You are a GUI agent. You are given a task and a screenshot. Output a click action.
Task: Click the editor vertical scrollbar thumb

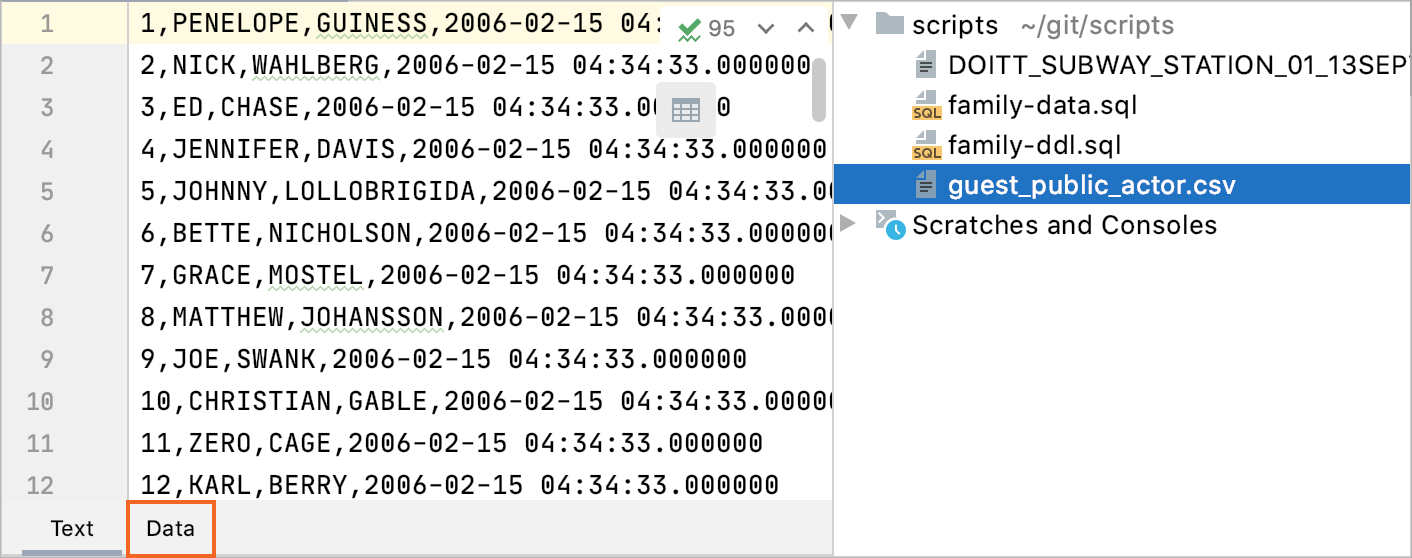(819, 90)
